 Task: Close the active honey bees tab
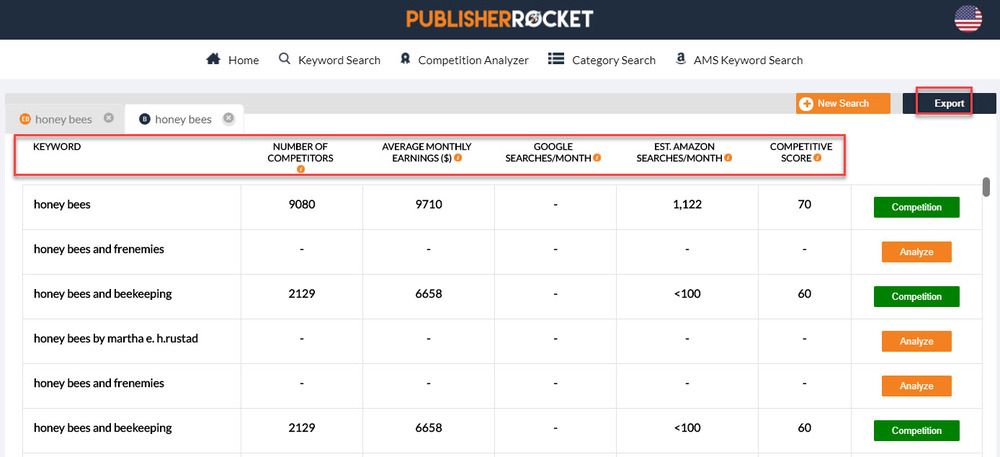coord(228,118)
